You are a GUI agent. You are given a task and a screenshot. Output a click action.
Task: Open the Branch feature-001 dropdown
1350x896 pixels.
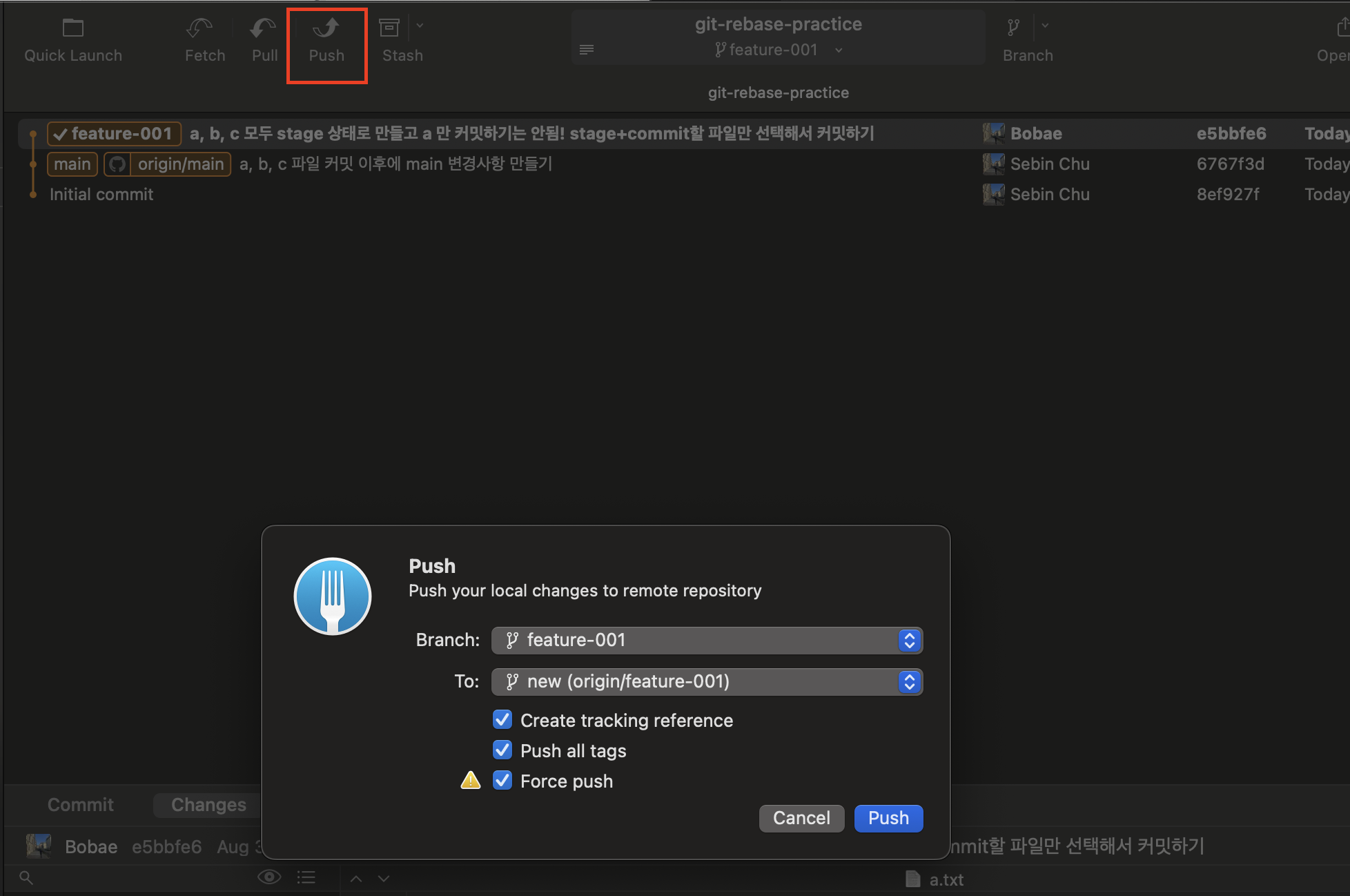point(707,641)
